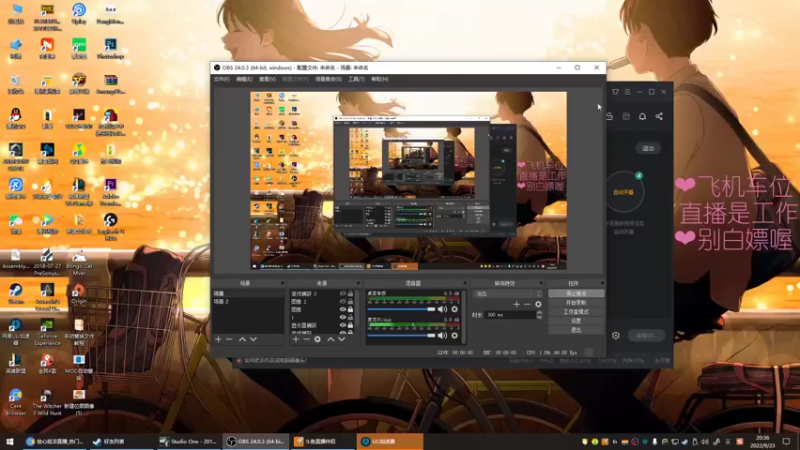Open GeForce Experience desktop icon

(x=47, y=333)
